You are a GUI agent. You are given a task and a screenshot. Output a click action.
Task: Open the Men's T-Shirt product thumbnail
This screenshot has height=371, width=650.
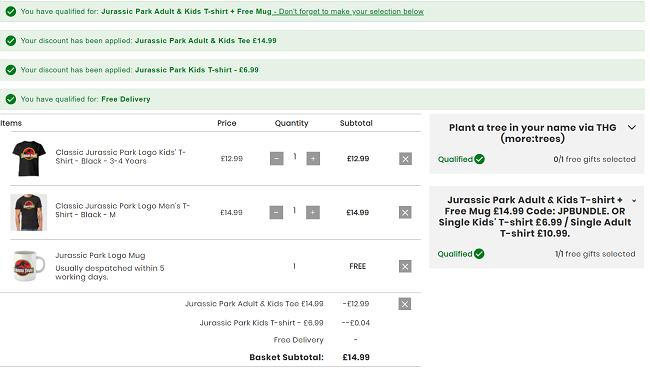tap(29, 212)
